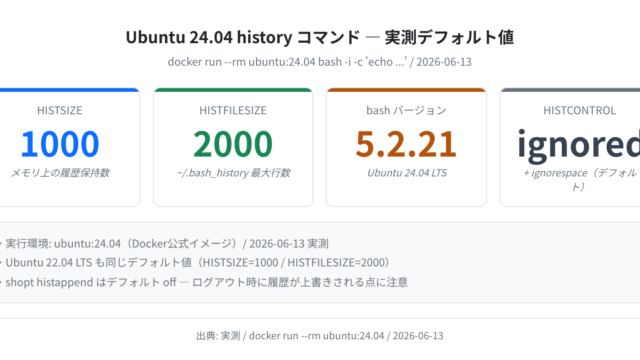
Task: Click the 出典 source footer text
Action: point(320,336)
